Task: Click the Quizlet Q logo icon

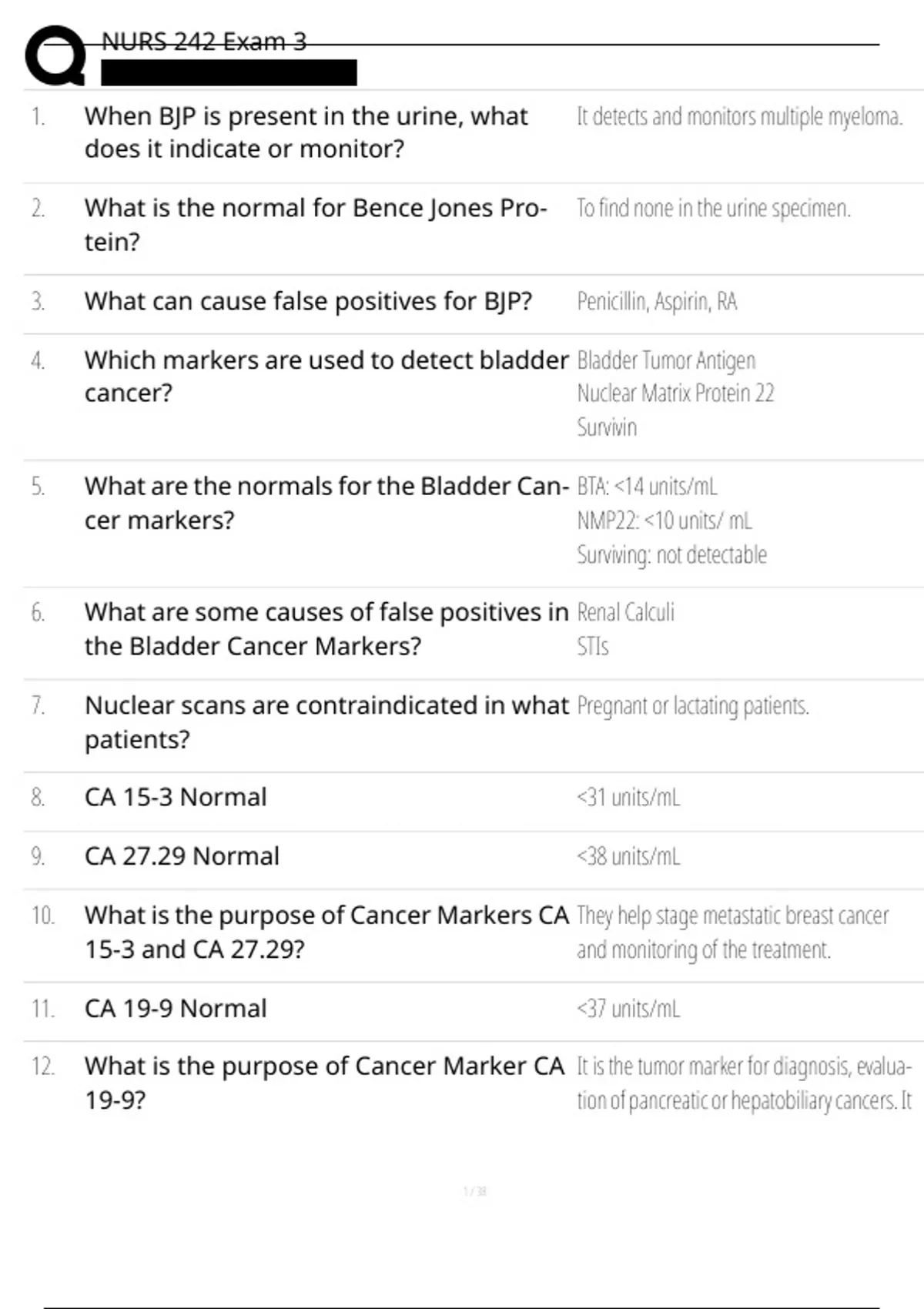Action: [x=55, y=56]
